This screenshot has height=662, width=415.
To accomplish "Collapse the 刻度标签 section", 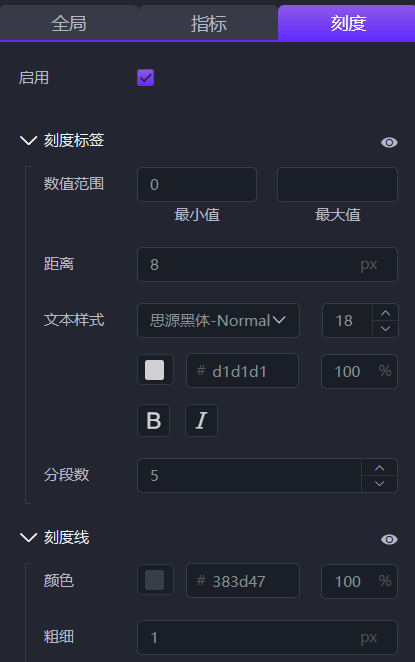I will (28, 140).
